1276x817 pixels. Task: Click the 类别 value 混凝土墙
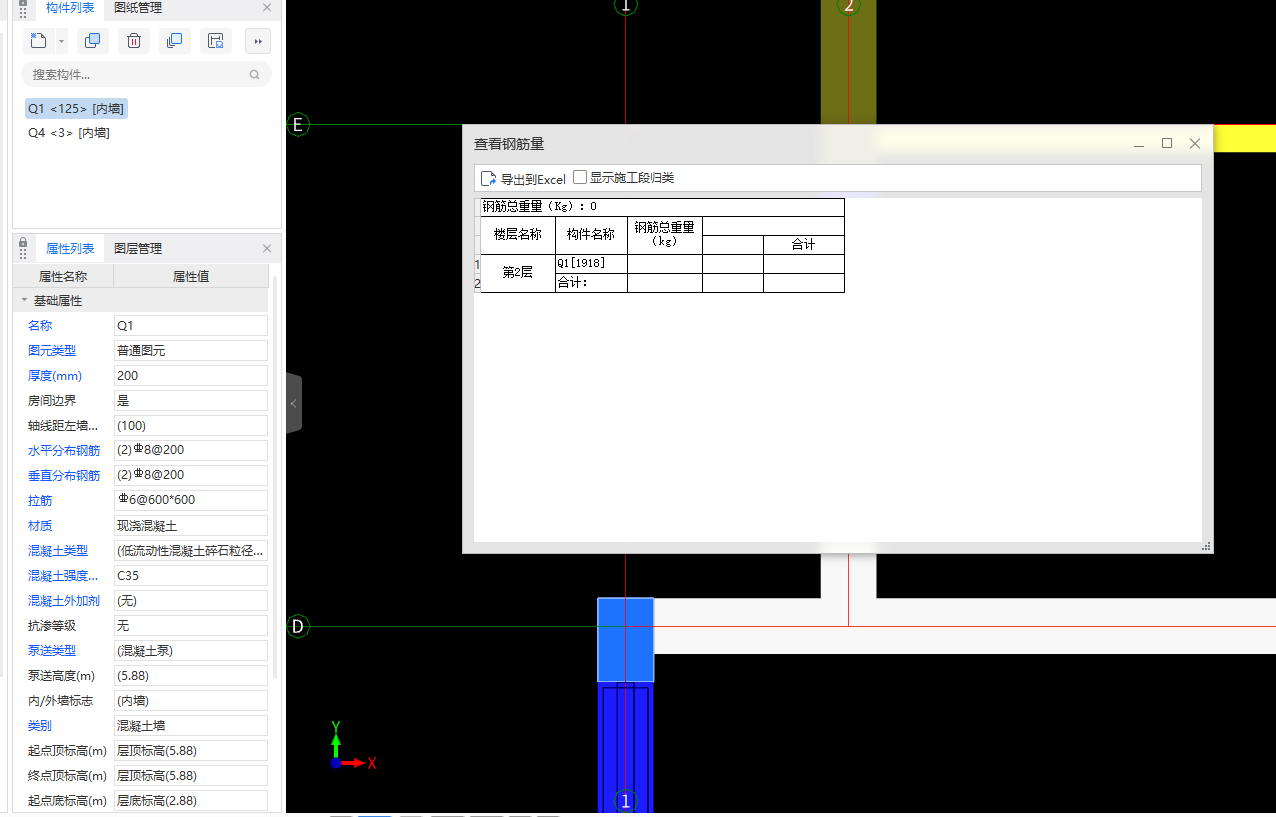pyautogui.click(x=191, y=725)
